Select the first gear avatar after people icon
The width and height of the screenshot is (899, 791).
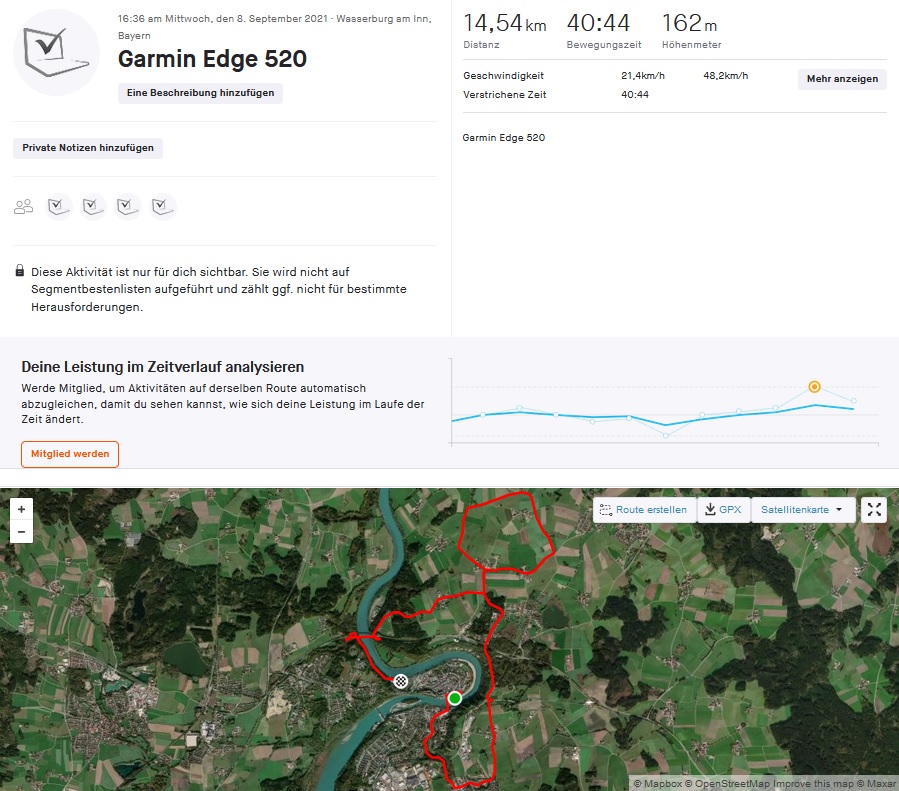click(59, 206)
